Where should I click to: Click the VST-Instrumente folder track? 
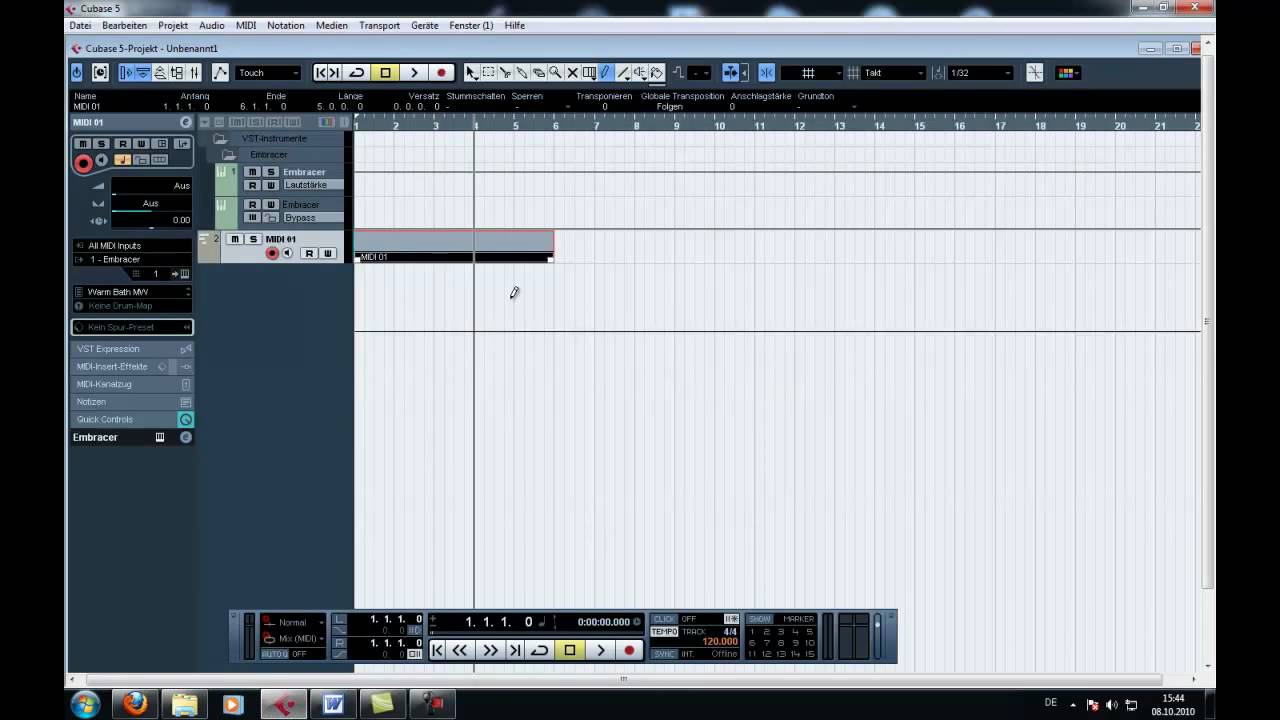pyautogui.click(x=274, y=138)
